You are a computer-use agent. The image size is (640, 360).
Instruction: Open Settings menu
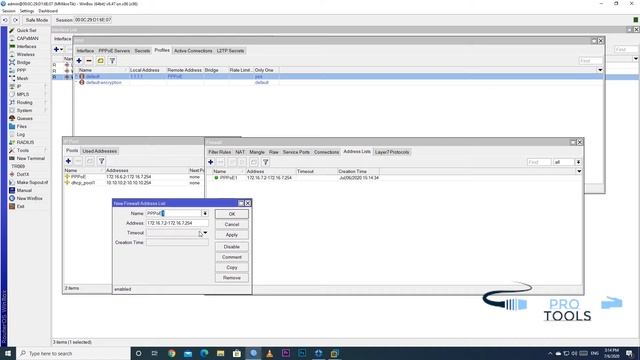(x=27, y=11)
